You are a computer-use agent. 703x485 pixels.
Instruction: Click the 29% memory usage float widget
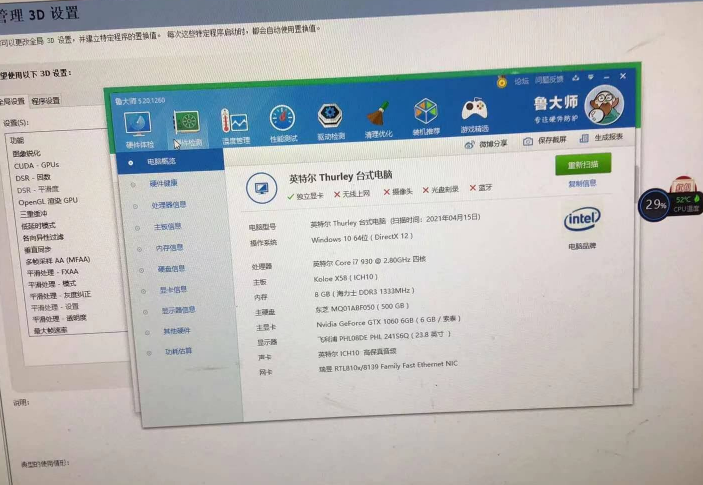pyautogui.click(x=654, y=205)
